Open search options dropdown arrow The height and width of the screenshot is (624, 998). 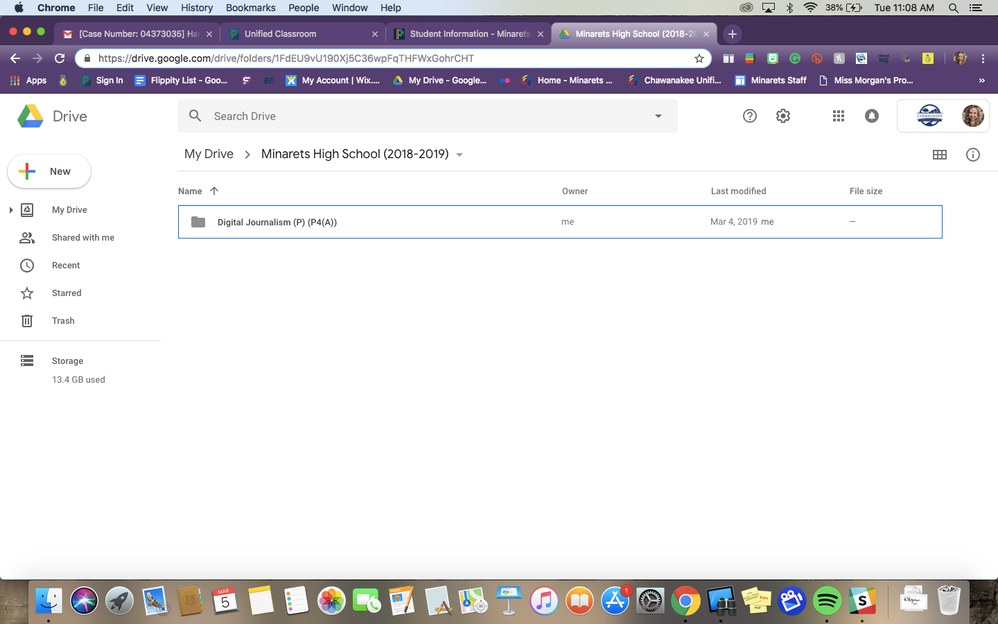(658, 116)
